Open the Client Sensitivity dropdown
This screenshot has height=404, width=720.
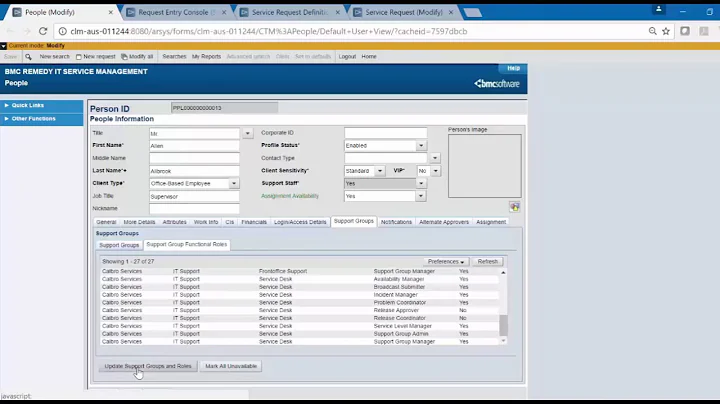[x=380, y=171]
